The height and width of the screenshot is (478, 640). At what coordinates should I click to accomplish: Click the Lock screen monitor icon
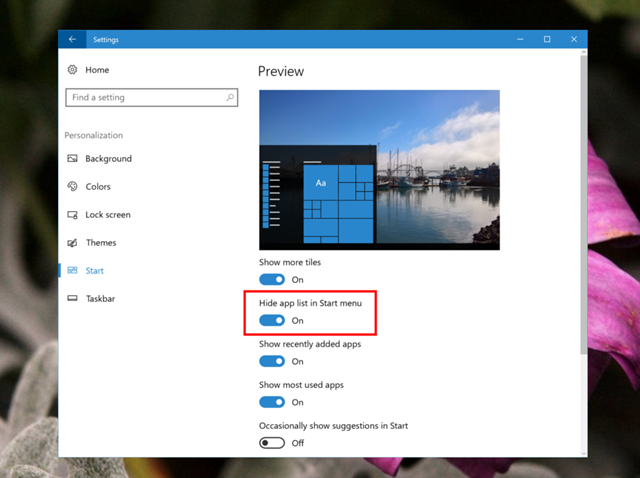coord(72,215)
